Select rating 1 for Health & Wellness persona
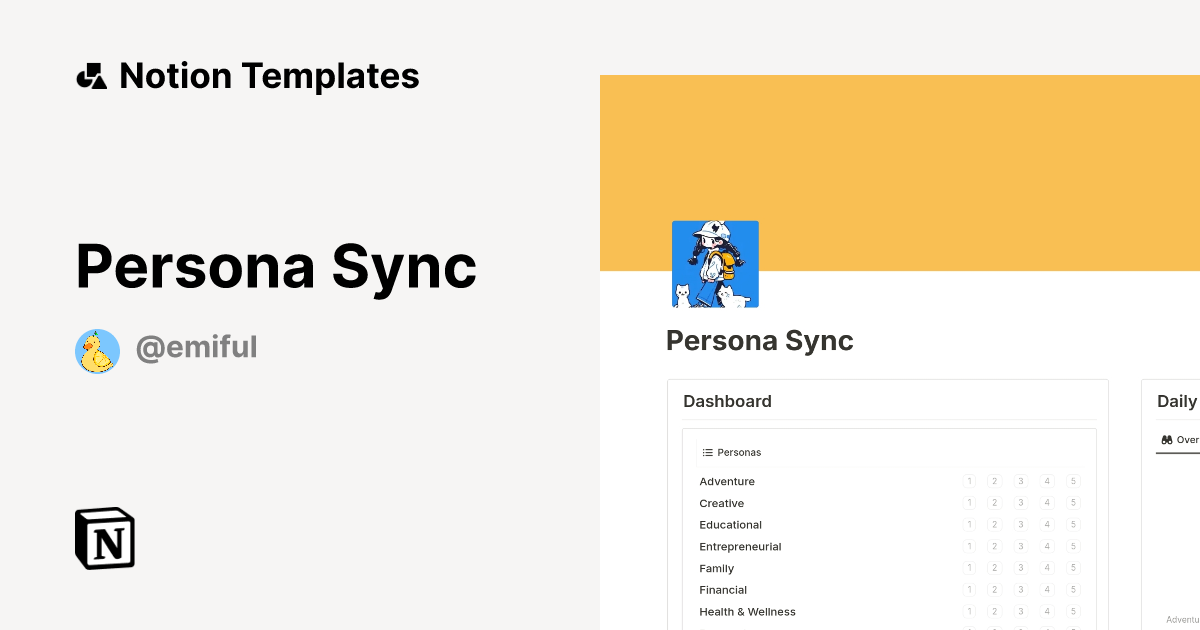The width and height of the screenshot is (1200, 630). pyautogui.click(x=969, y=611)
